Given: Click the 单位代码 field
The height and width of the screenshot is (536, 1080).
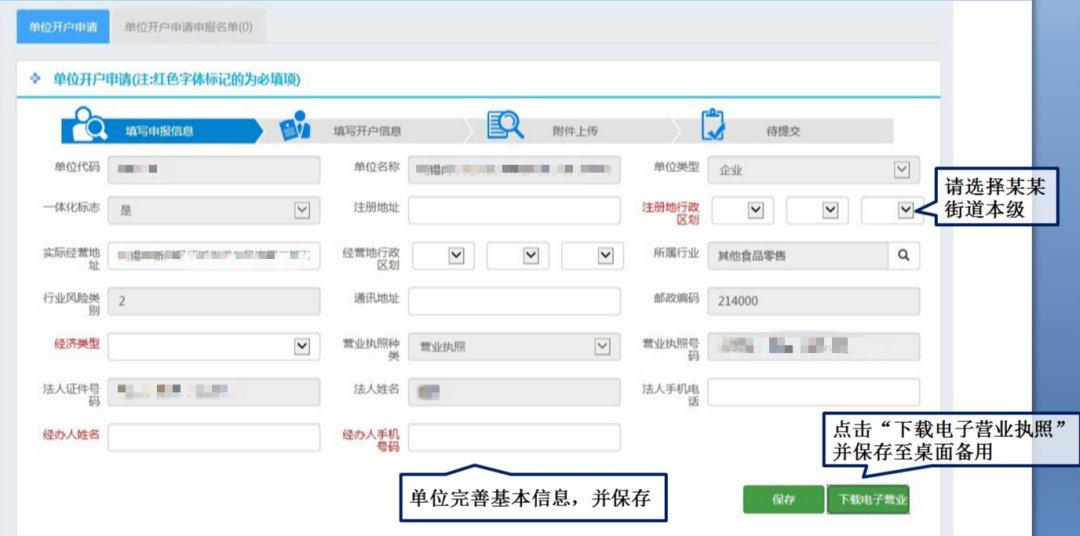Looking at the screenshot, I should tap(214, 170).
